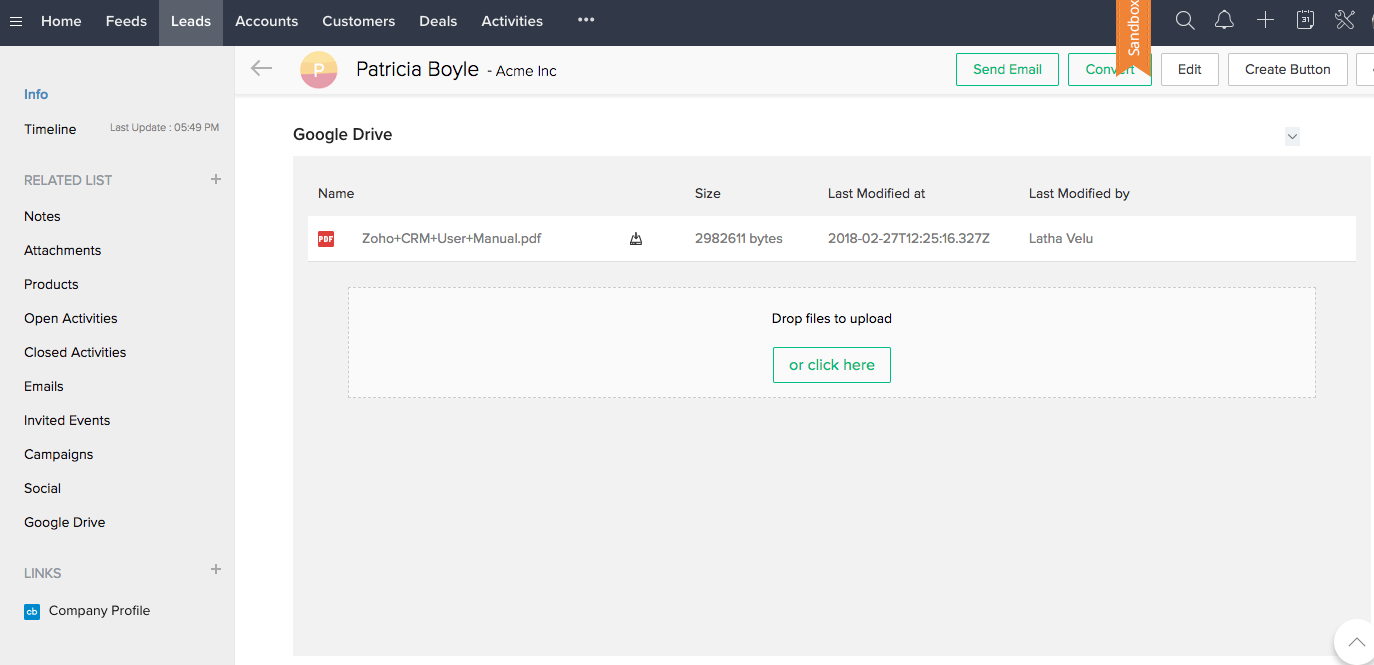Click the plus quick-create icon in top bar
Viewport: 1374px width, 665px height.
coord(1265,20)
